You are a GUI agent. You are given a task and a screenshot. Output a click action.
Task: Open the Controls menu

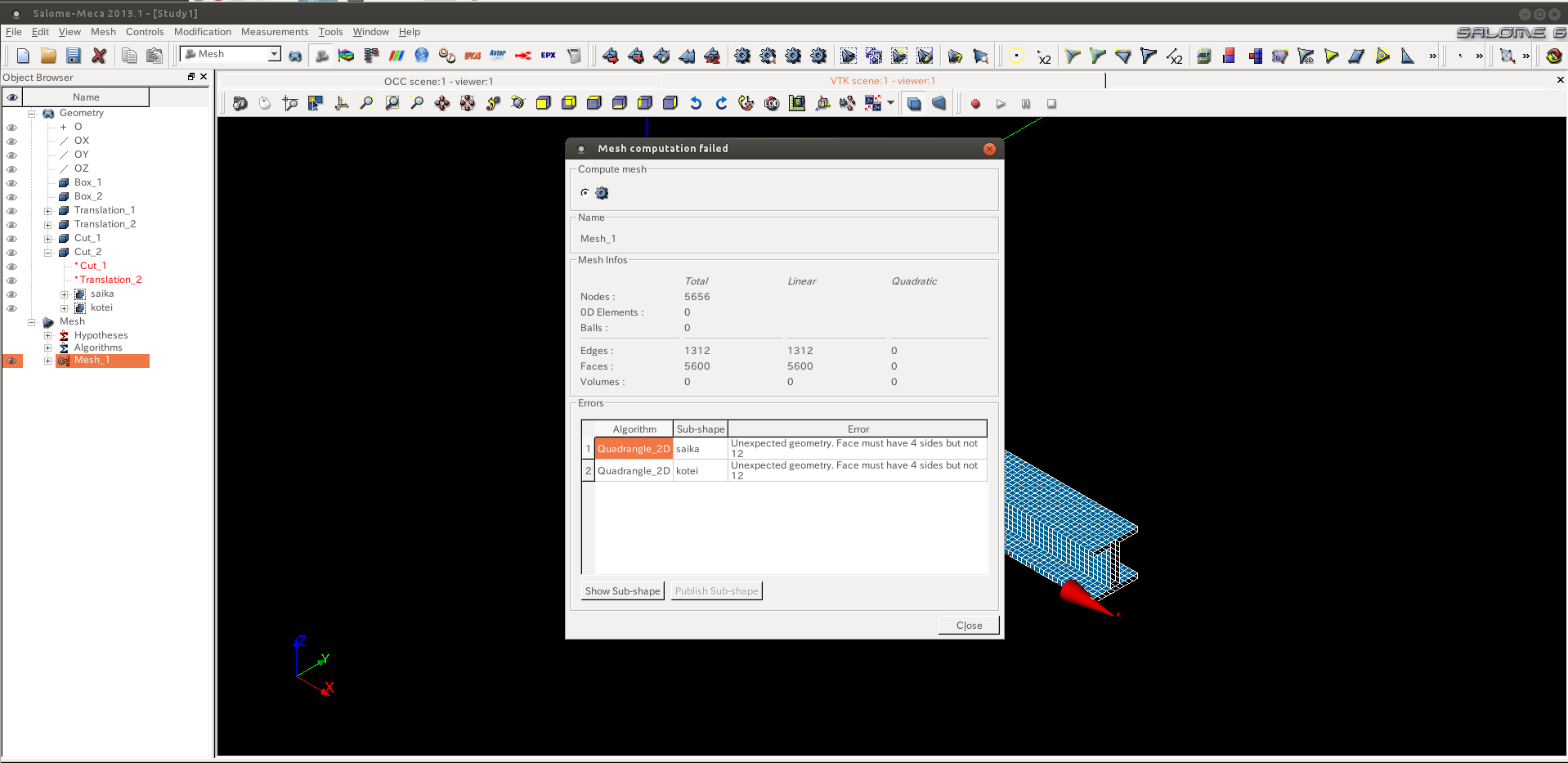(145, 32)
